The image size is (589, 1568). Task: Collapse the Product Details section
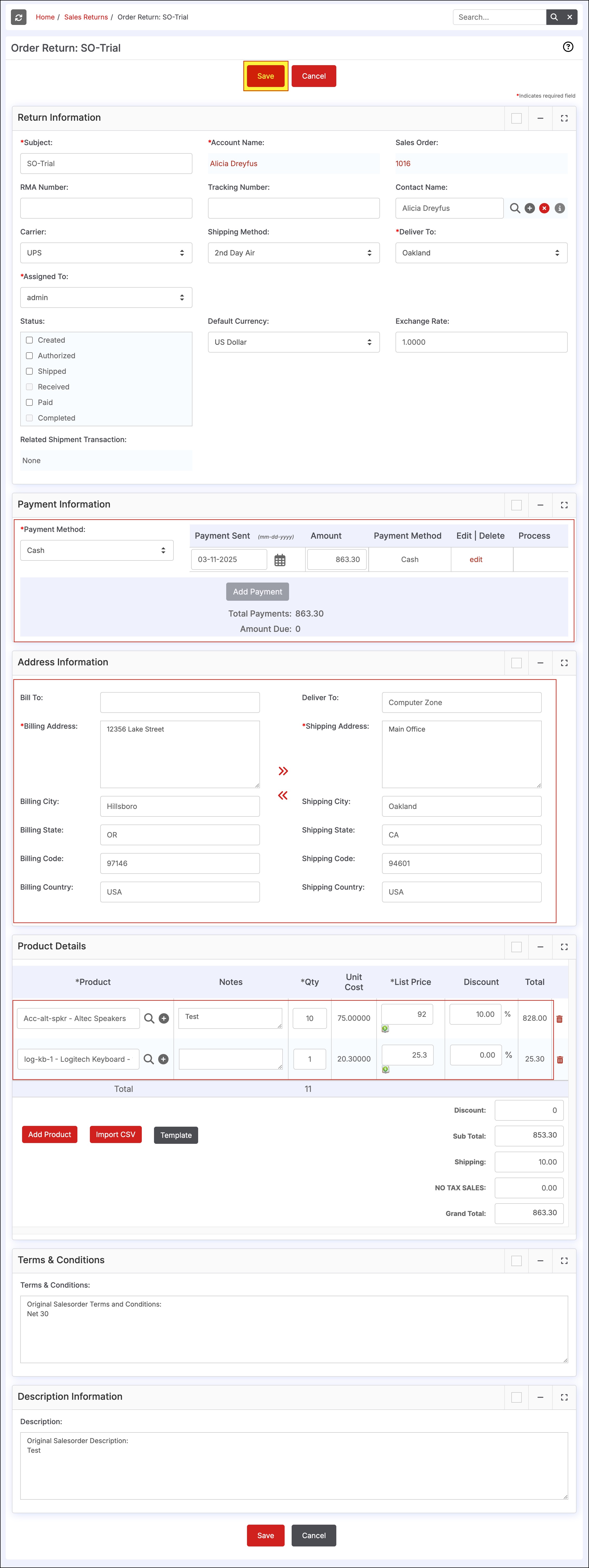(540, 947)
